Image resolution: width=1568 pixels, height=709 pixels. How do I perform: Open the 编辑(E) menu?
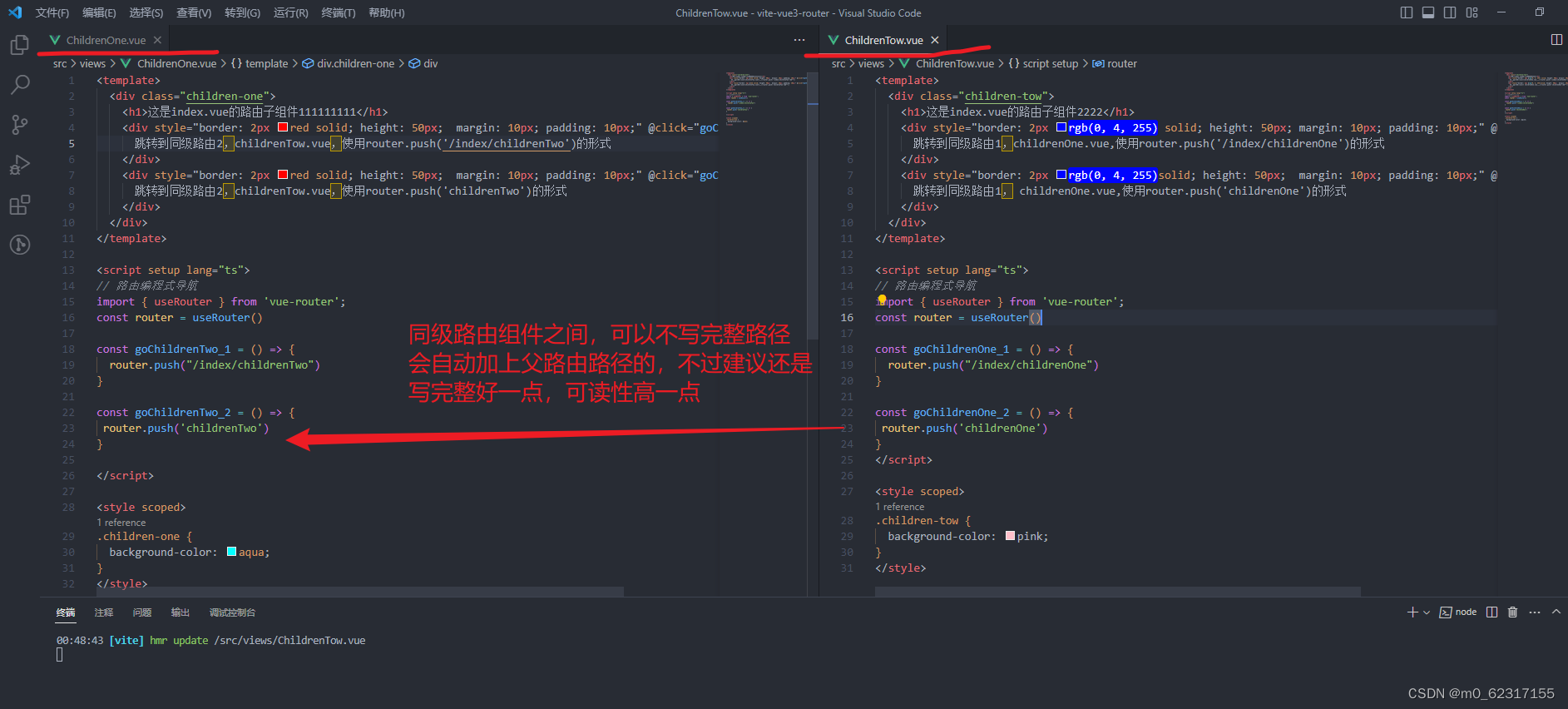pos(99,12)
